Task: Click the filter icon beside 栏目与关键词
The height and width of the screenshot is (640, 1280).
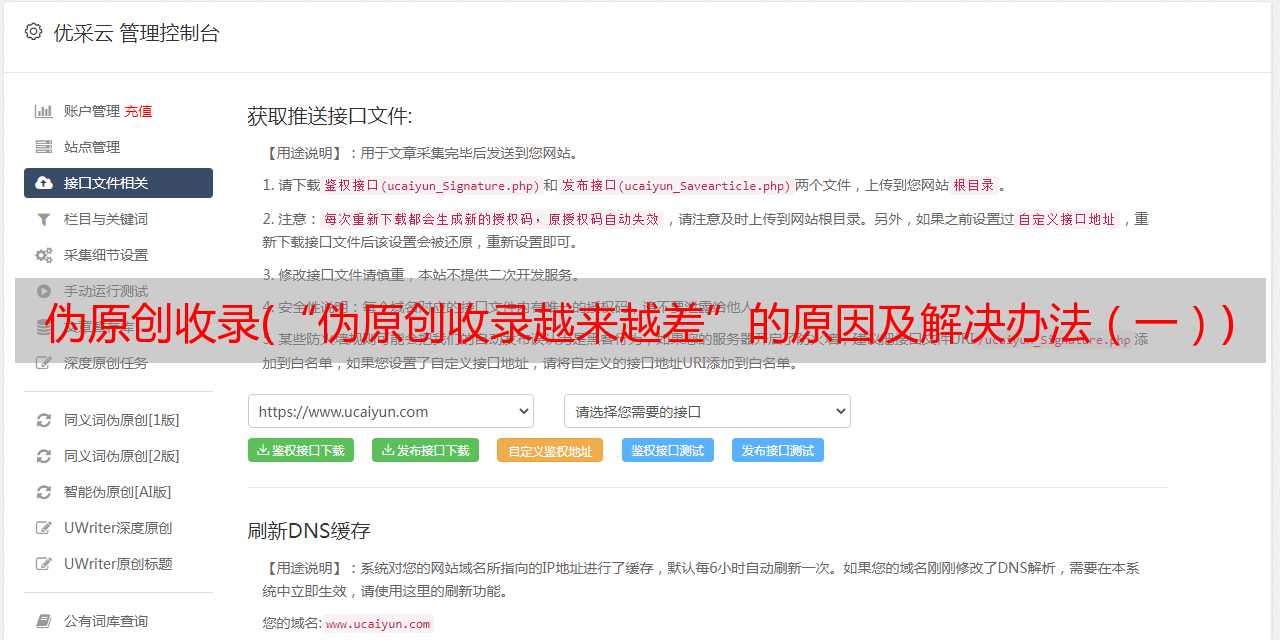Action: click(x=44, y=219)
